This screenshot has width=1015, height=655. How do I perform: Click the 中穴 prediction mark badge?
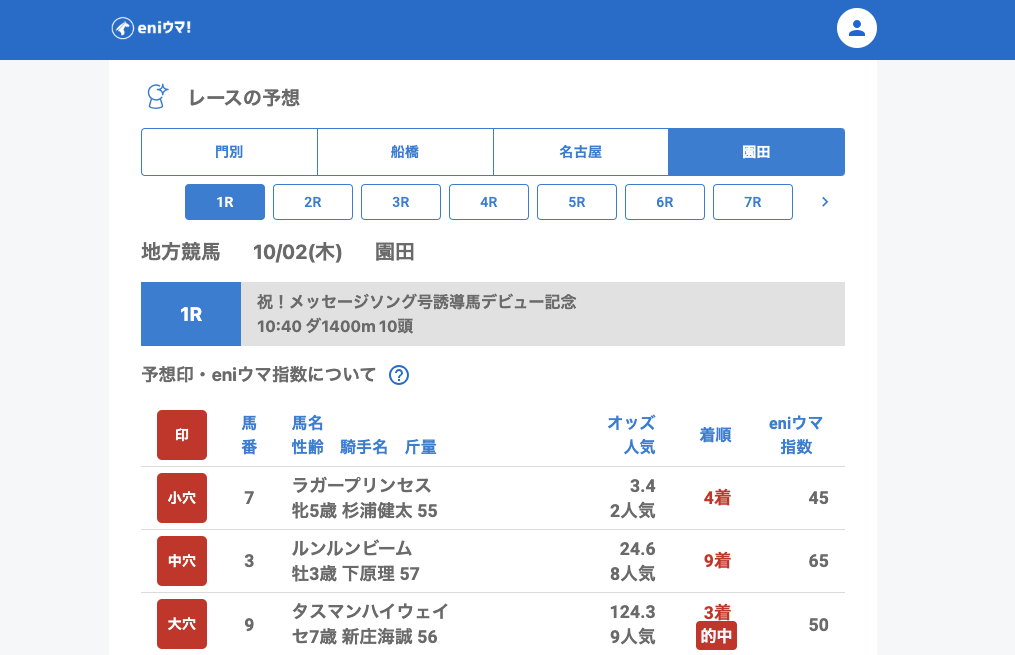click(182, 561)
